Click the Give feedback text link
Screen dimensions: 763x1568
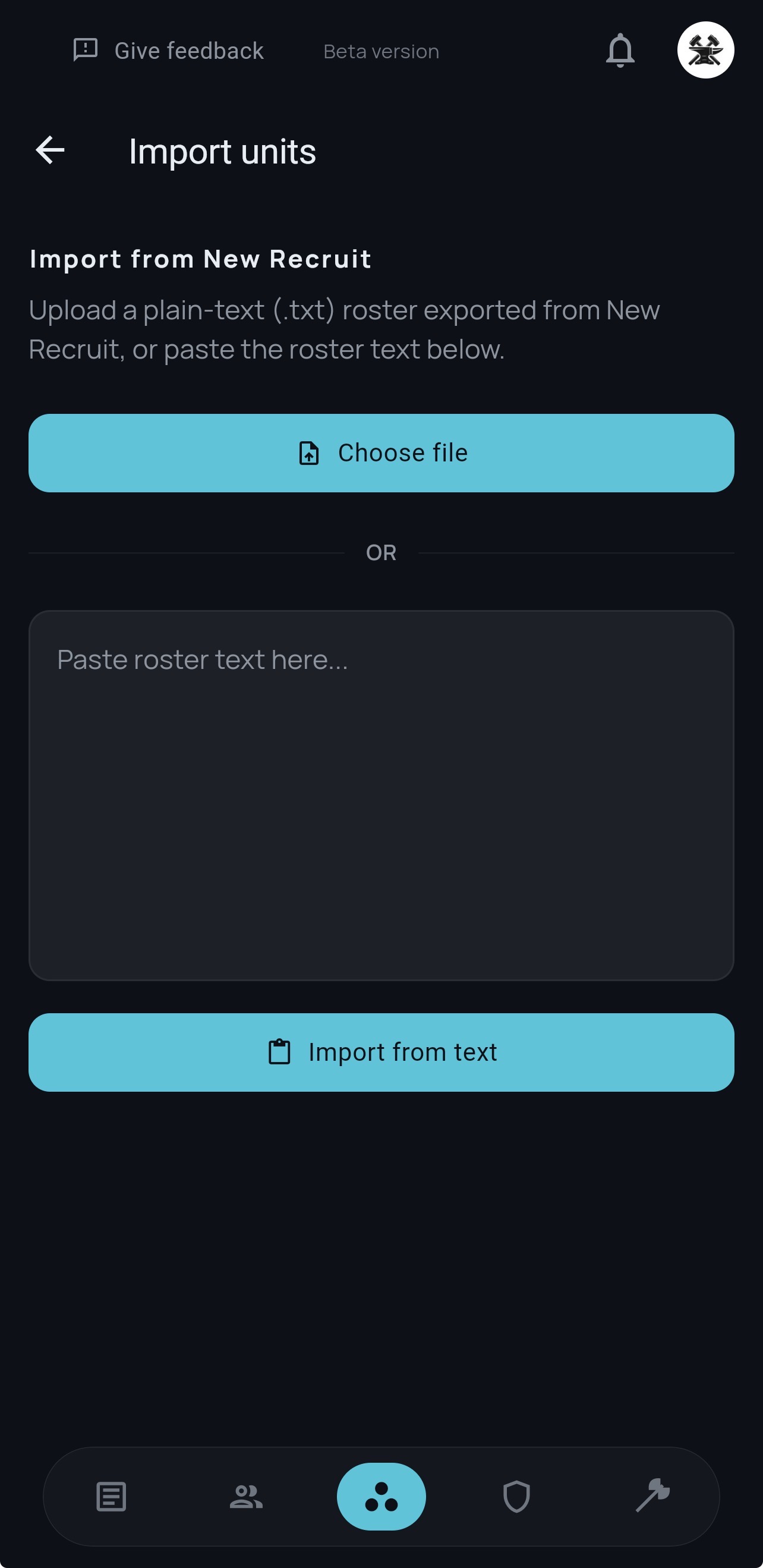click(x=188, y=51)
